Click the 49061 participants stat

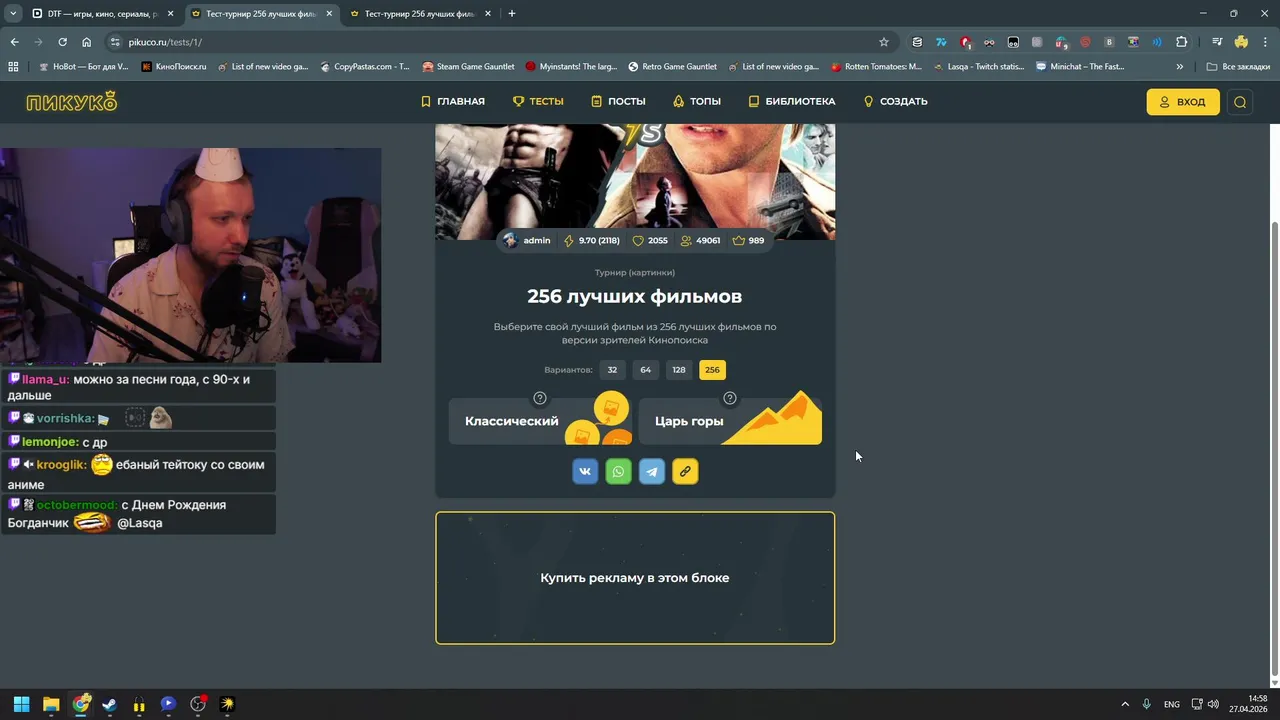pos(700,241)
